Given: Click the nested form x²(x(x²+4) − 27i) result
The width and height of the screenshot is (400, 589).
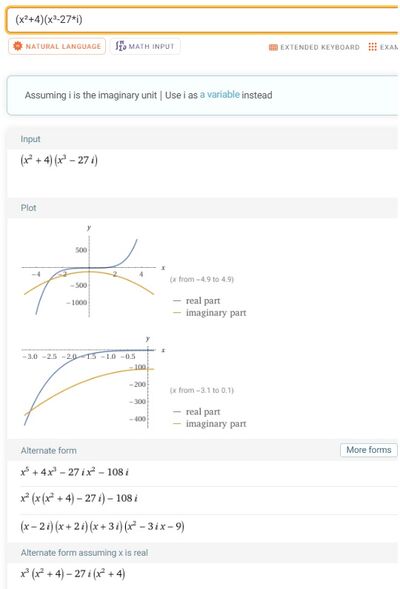Looking at the screenshot, I should pyautogui.click(x=79, y=498).
